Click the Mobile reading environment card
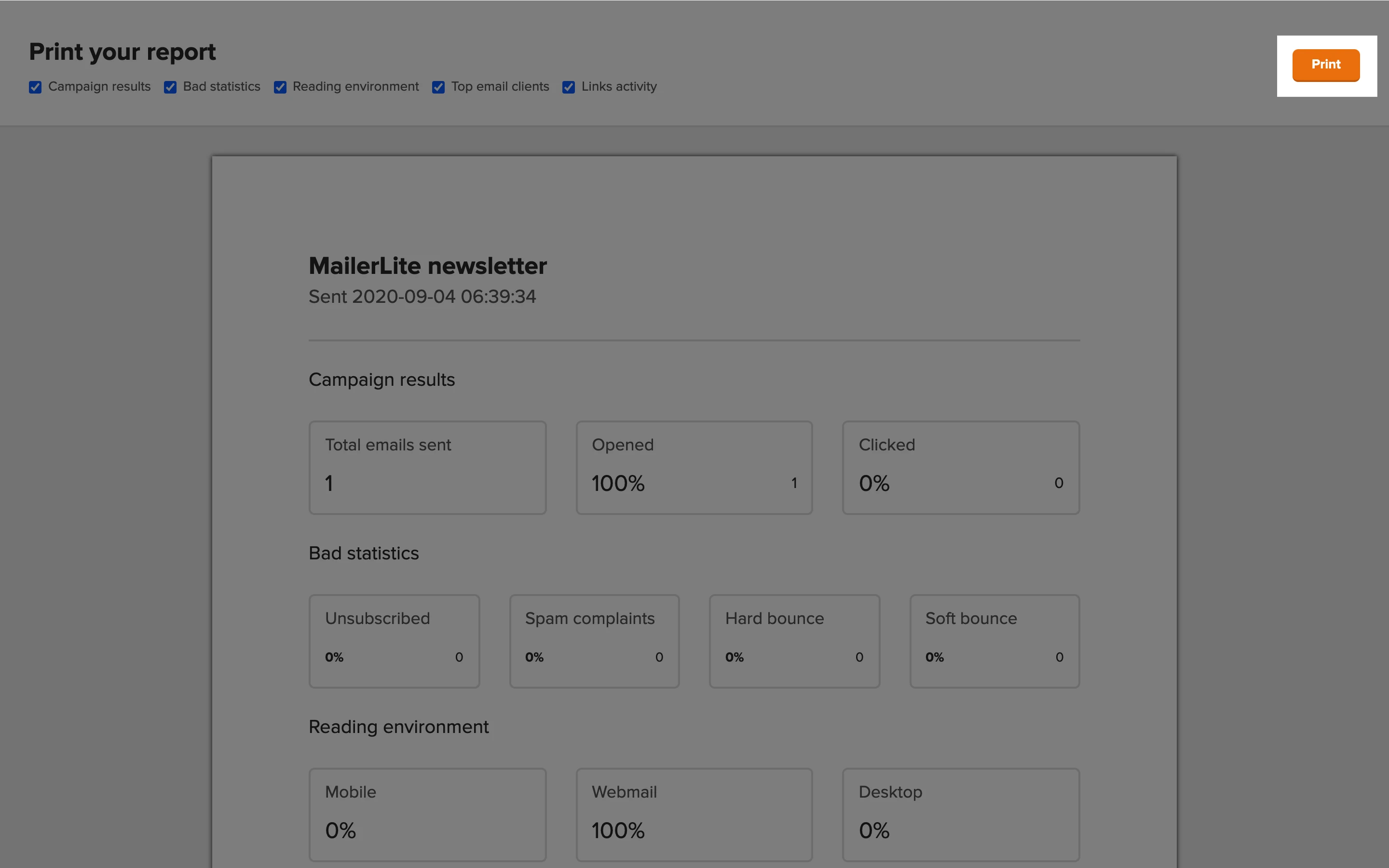Viewport: 1389px width, 868px height. click(428, 814)
